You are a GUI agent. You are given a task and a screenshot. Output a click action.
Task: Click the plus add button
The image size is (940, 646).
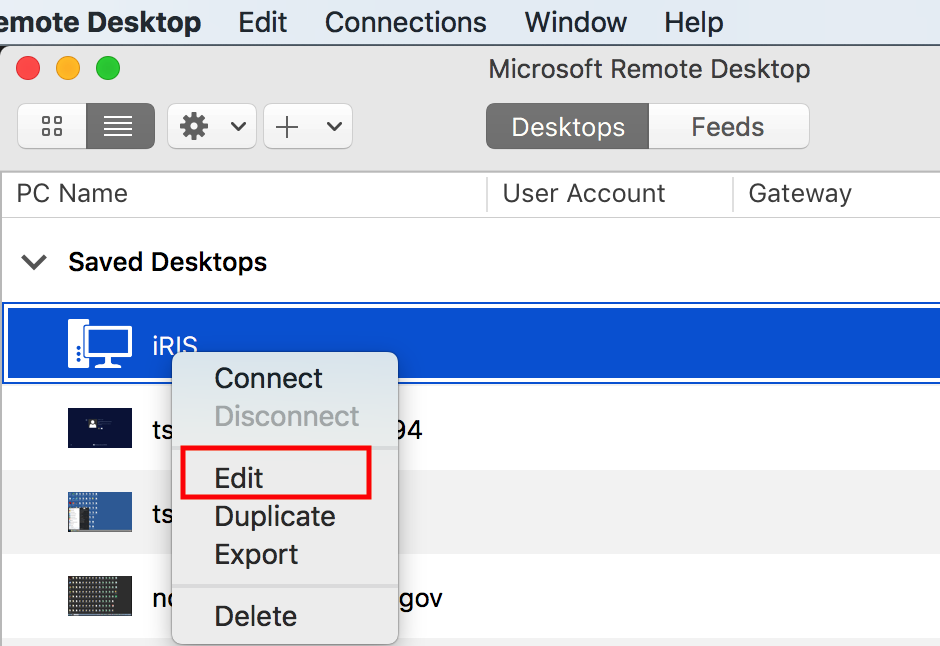pos(287,126)
